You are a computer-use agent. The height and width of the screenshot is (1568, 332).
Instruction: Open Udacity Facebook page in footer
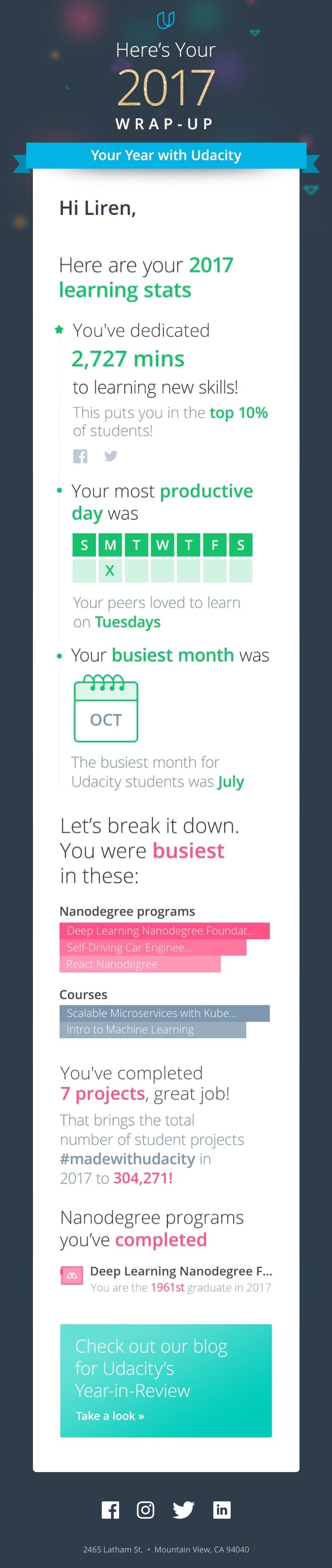click(x=110, y=1510)
